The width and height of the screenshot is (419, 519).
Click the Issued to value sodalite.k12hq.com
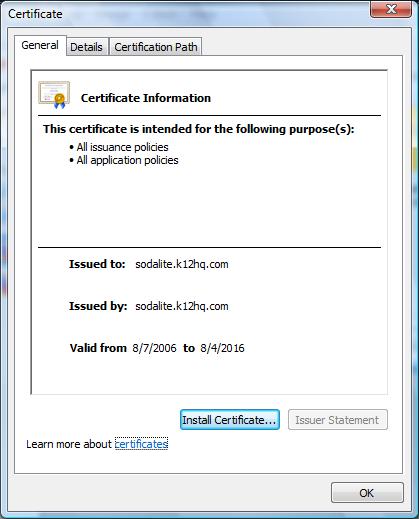pos(182,264)
